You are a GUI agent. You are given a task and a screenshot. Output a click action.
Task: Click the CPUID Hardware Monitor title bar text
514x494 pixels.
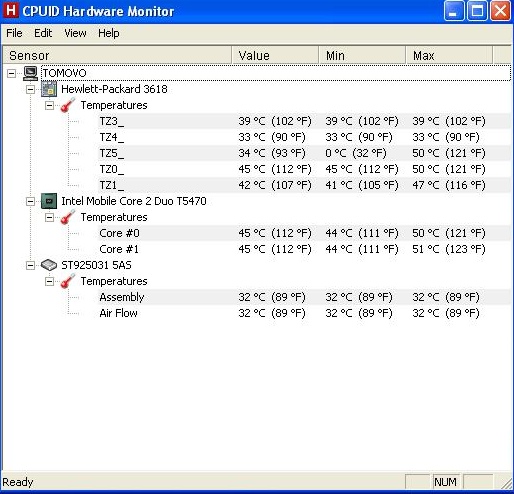(x=98, y=11)
